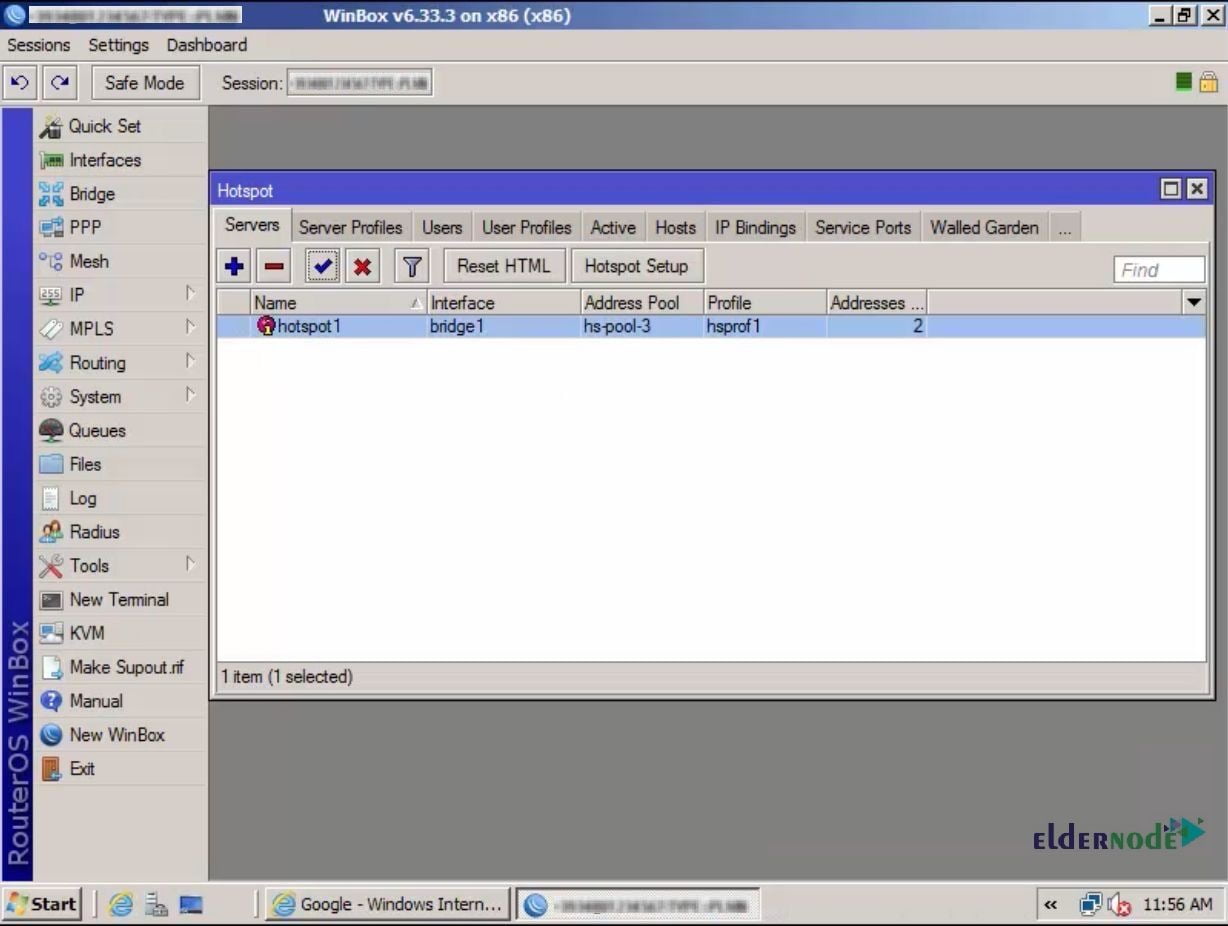
Task: Click the undo arrow in the top toolbar
Action: pos(20,82)
